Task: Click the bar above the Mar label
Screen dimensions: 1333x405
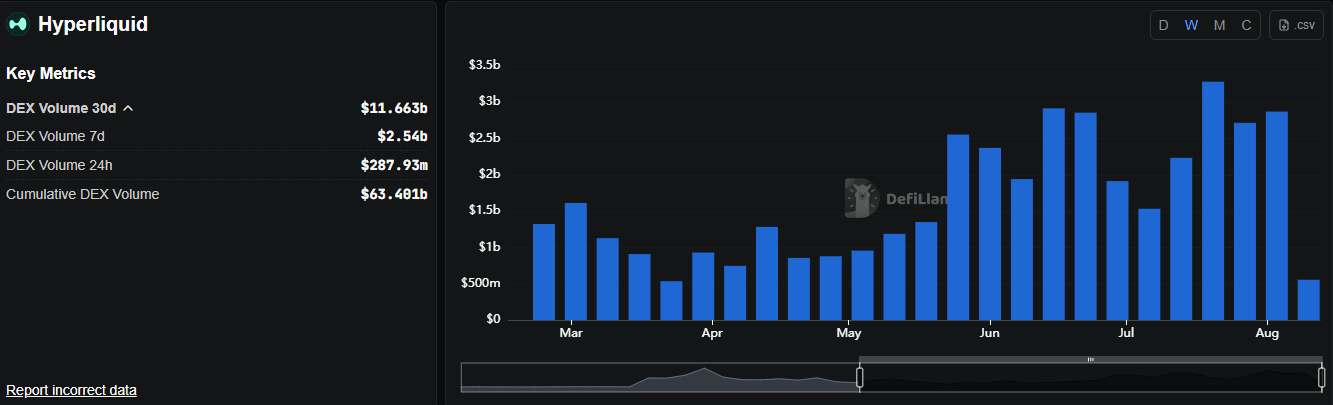Action: coord(575,262)
